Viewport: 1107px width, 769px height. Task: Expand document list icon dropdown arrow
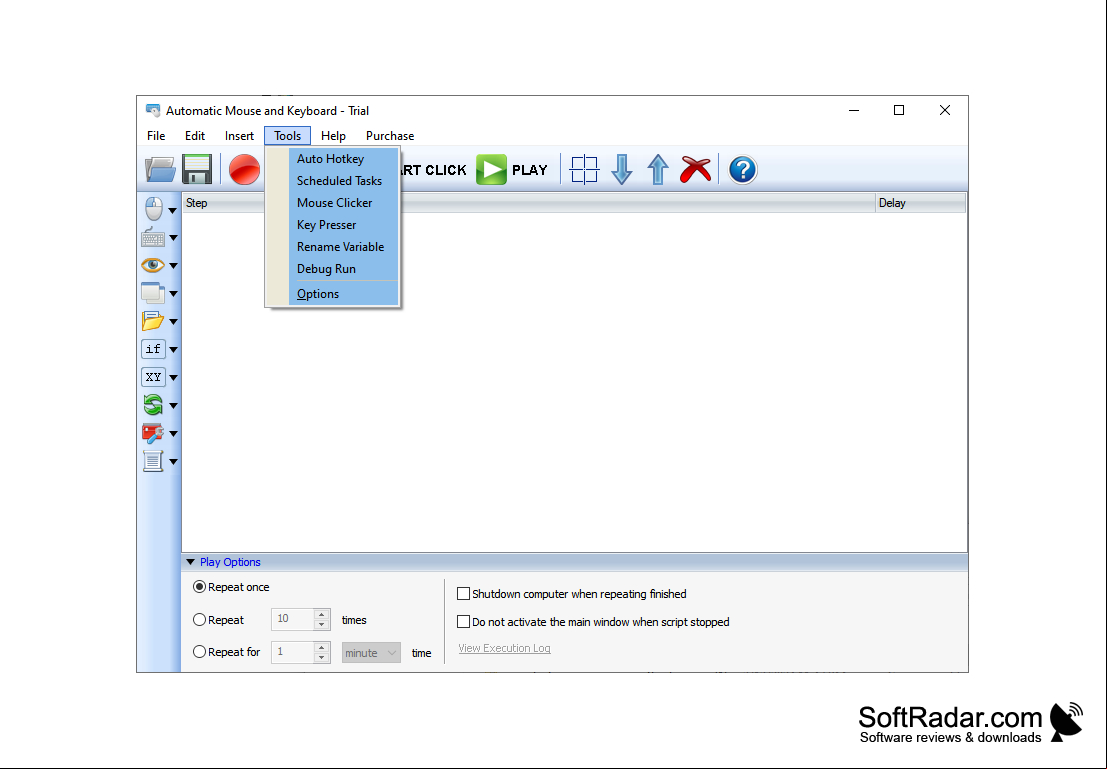point(173,462)
